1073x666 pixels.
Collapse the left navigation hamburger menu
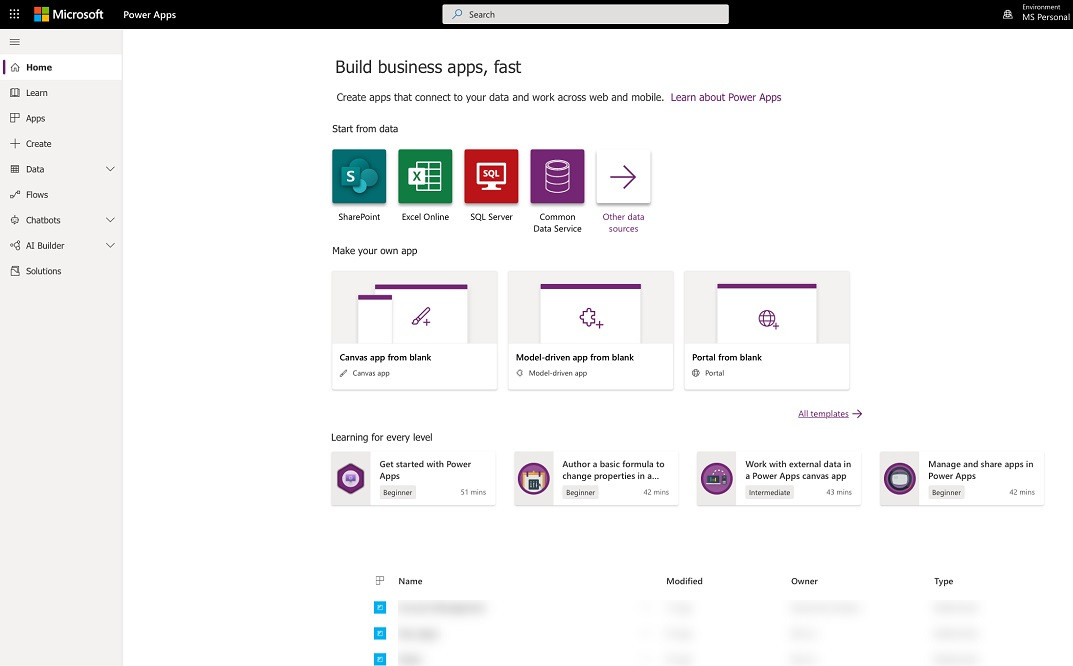[x=14, y=42]
